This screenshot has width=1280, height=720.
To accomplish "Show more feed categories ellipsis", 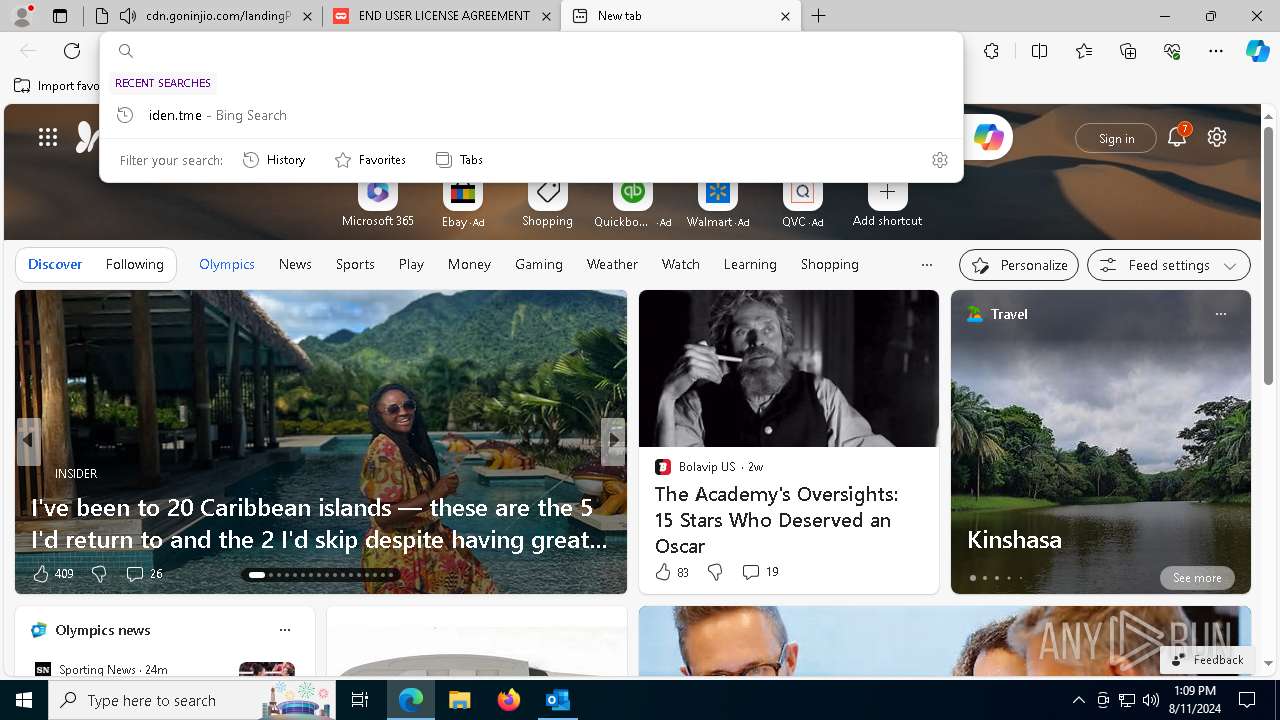I will click(x=927, y=265).
